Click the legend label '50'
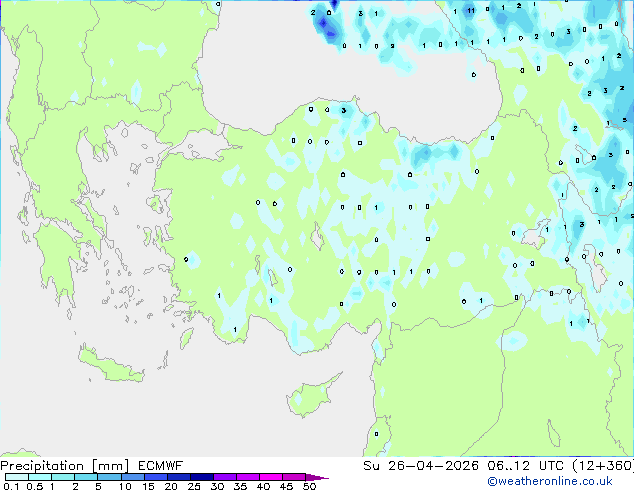Image resolution: width=634 pixels, height=490 pixels. click(310, 486)
